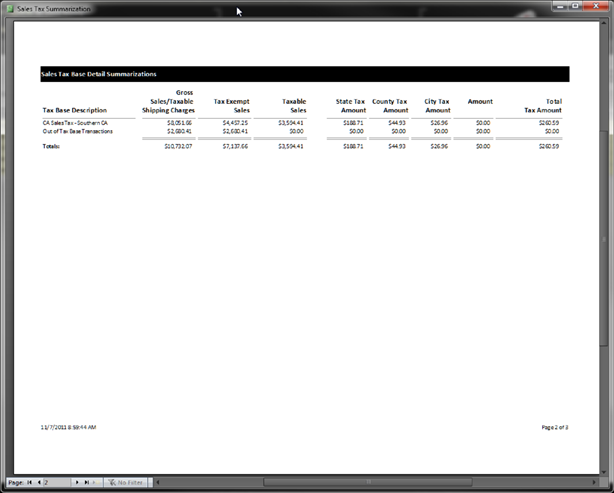This screenshot has width=614, height=493.
Task: Click the Tax Exempt Sales column header
Action: click(231, 106)
